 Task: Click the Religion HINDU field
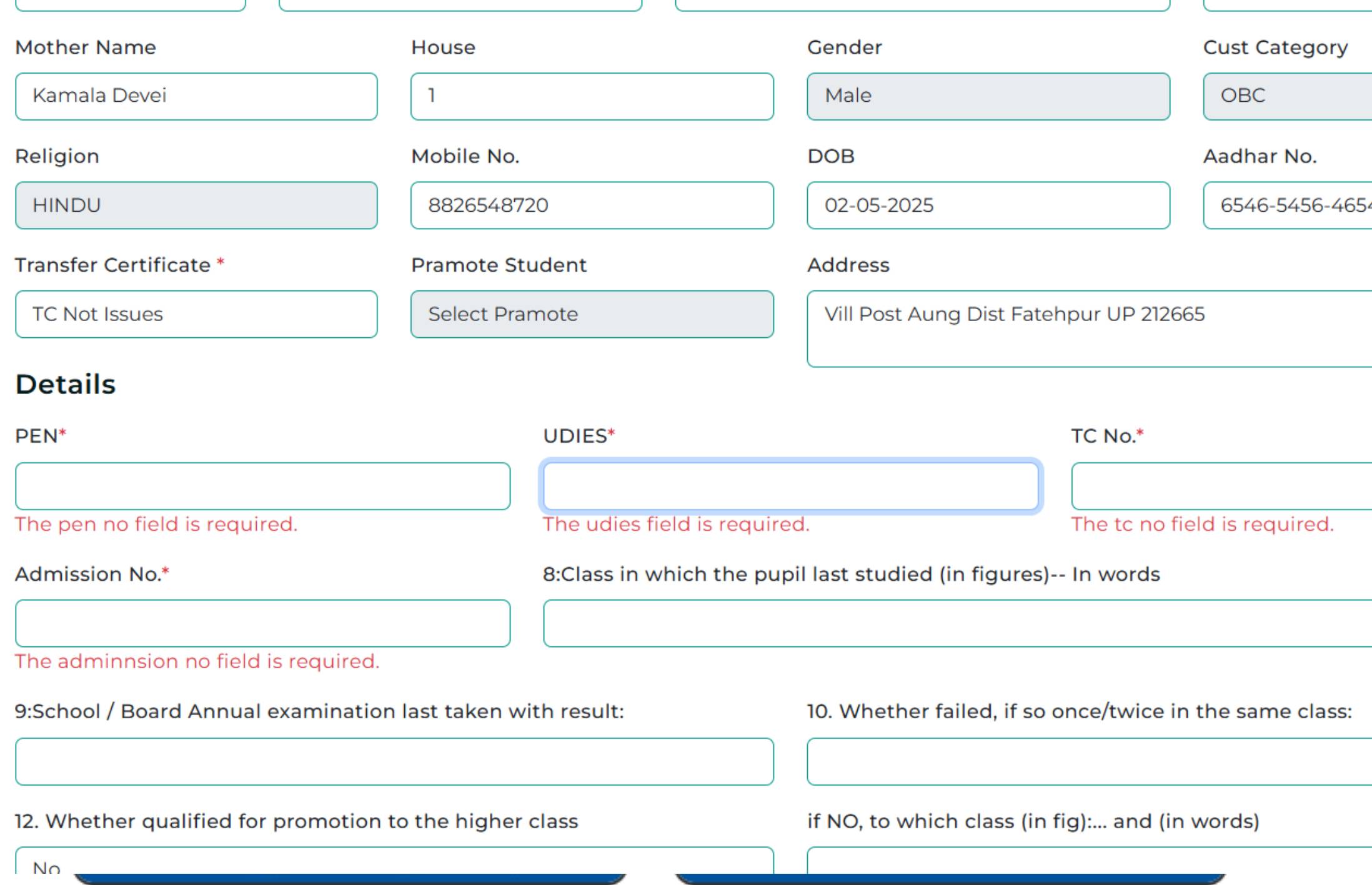pyautogui.click(x=197, y=205)
